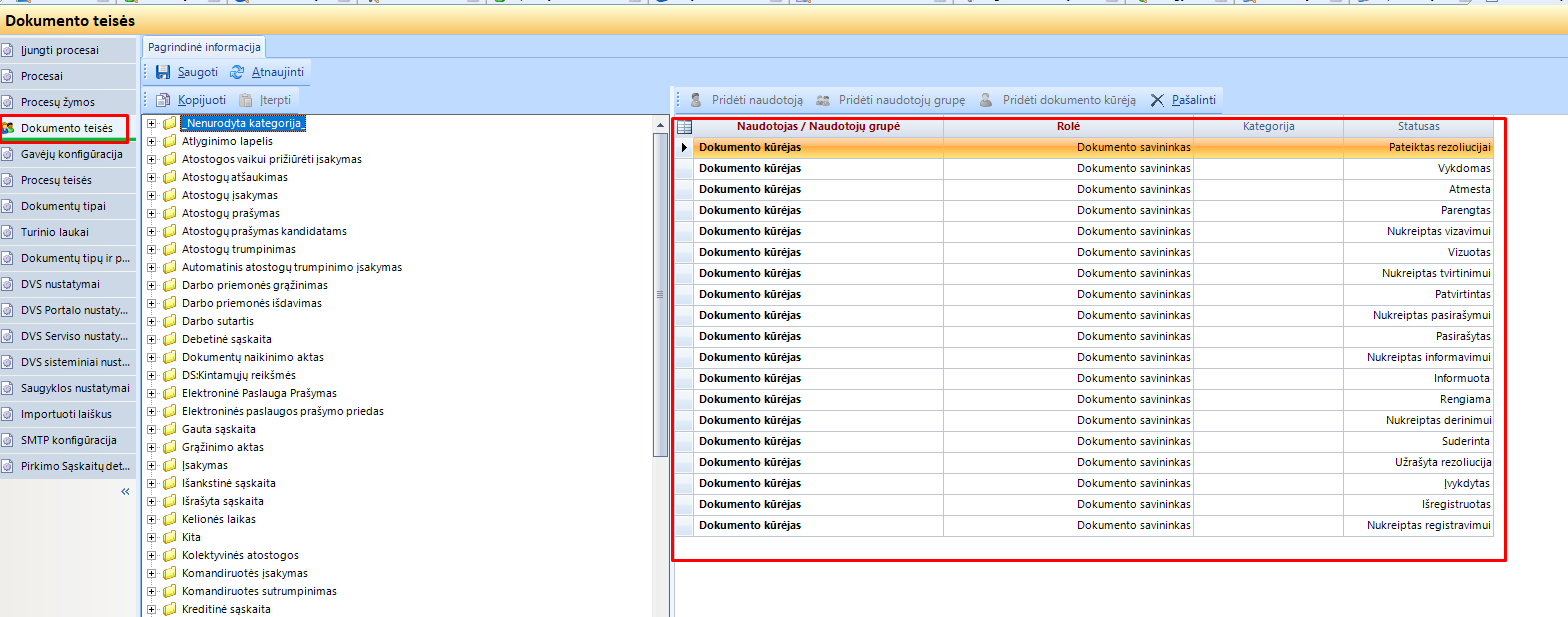Expand the Atostogų prašymas tree node
The image size is (1568, 617).
point(152,213)
